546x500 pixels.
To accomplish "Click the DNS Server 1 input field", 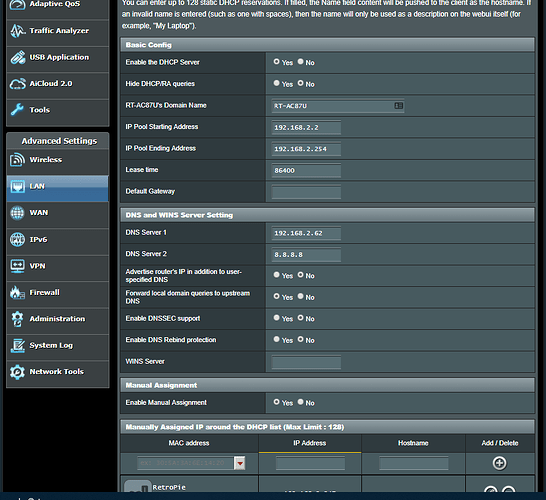I will [306, 233].
